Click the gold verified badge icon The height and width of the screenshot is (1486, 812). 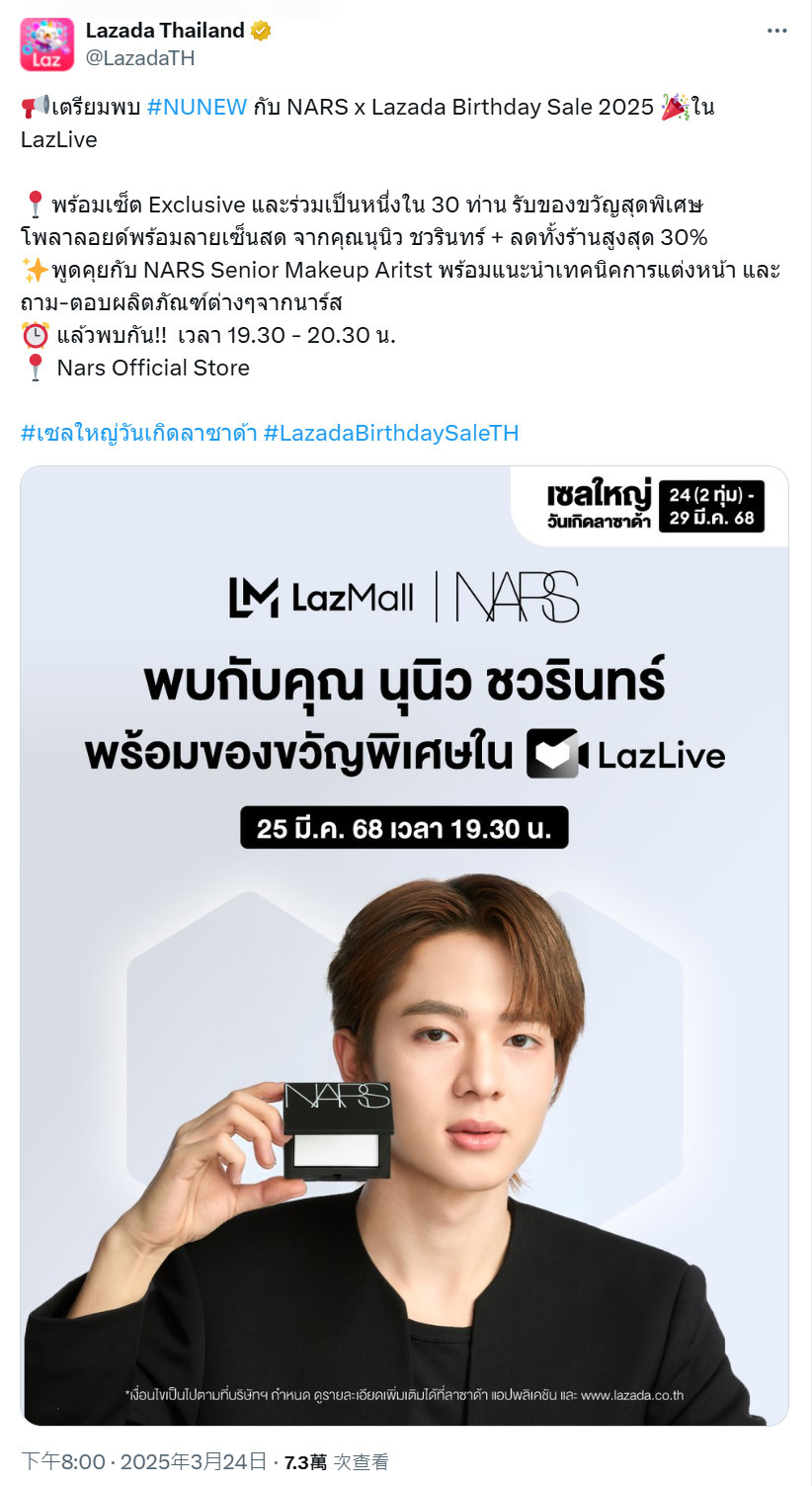tap(261, 31)
